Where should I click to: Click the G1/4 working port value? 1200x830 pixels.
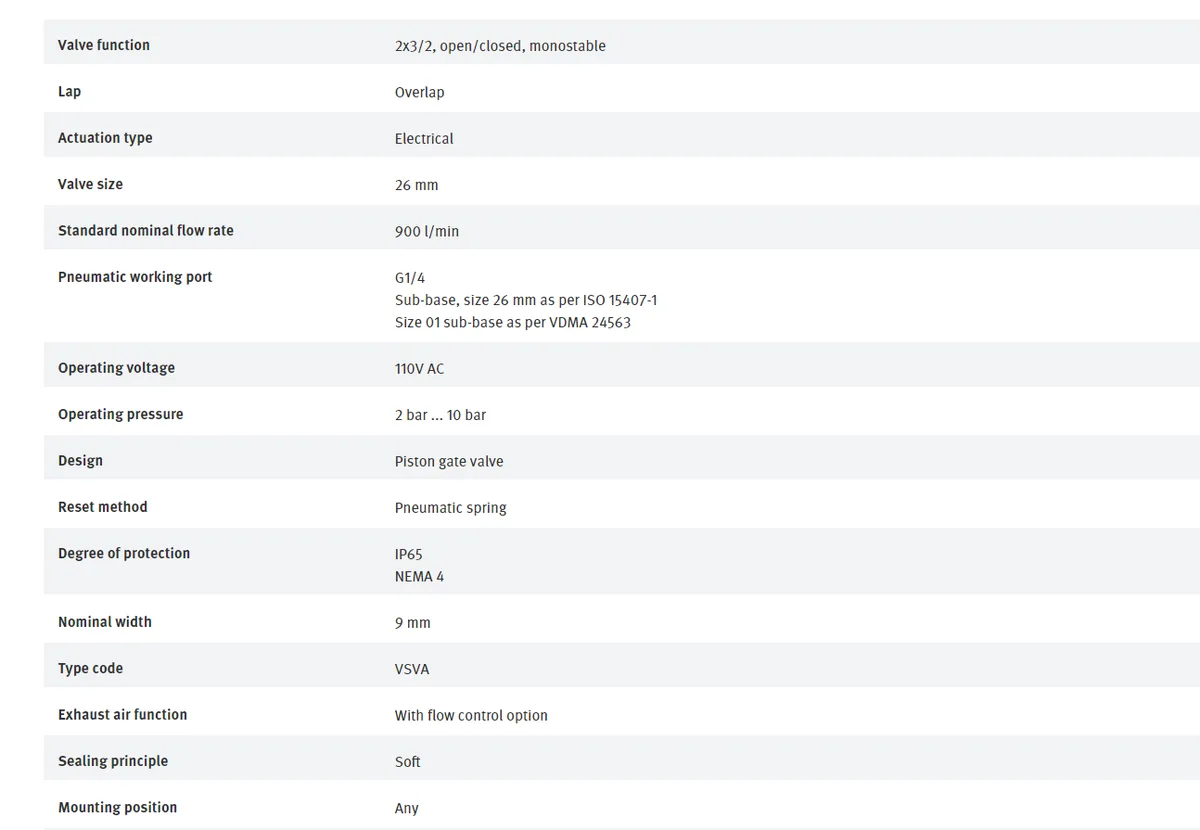pyautogui.click(x=410, y=277)
